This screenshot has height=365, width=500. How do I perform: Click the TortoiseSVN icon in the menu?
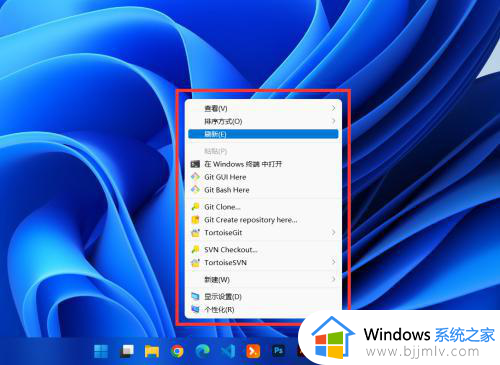[x=195, y=262]
